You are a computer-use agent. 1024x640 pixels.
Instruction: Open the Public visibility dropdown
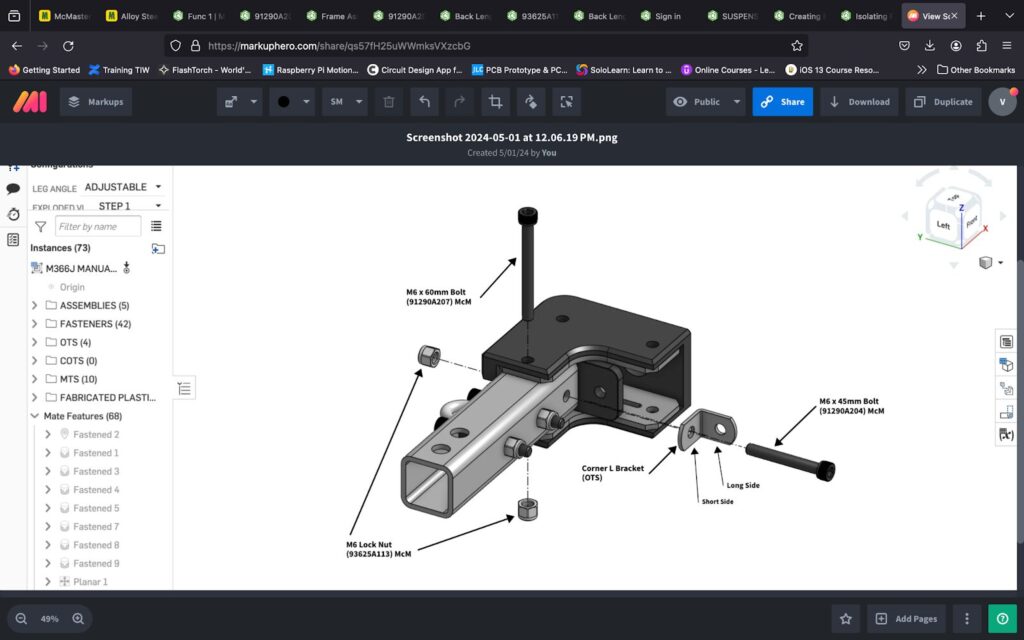[x=707, y=102]
